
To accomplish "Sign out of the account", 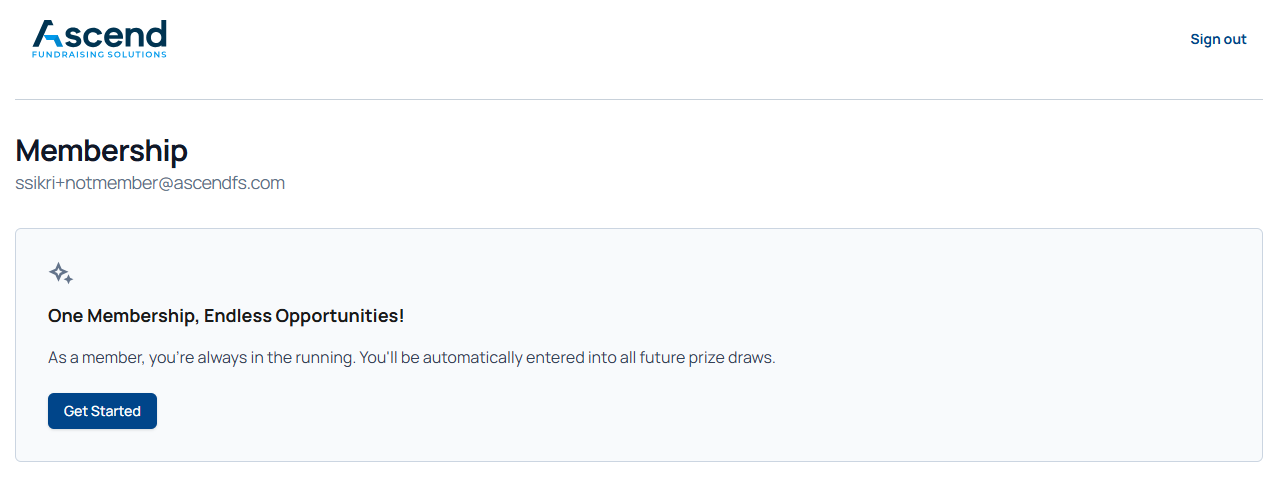I will point(1218,39).
